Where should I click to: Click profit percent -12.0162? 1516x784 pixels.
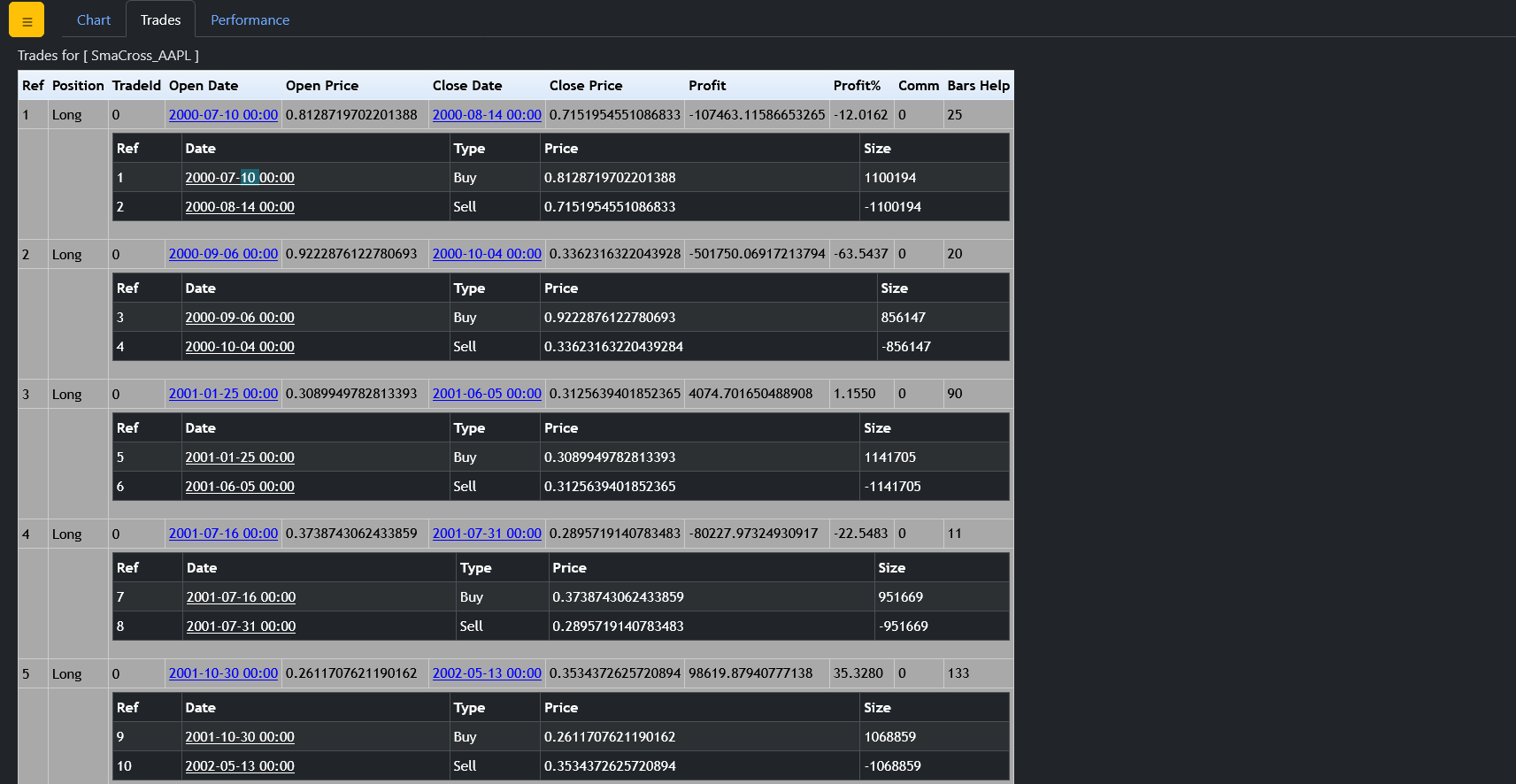[860, 115]
